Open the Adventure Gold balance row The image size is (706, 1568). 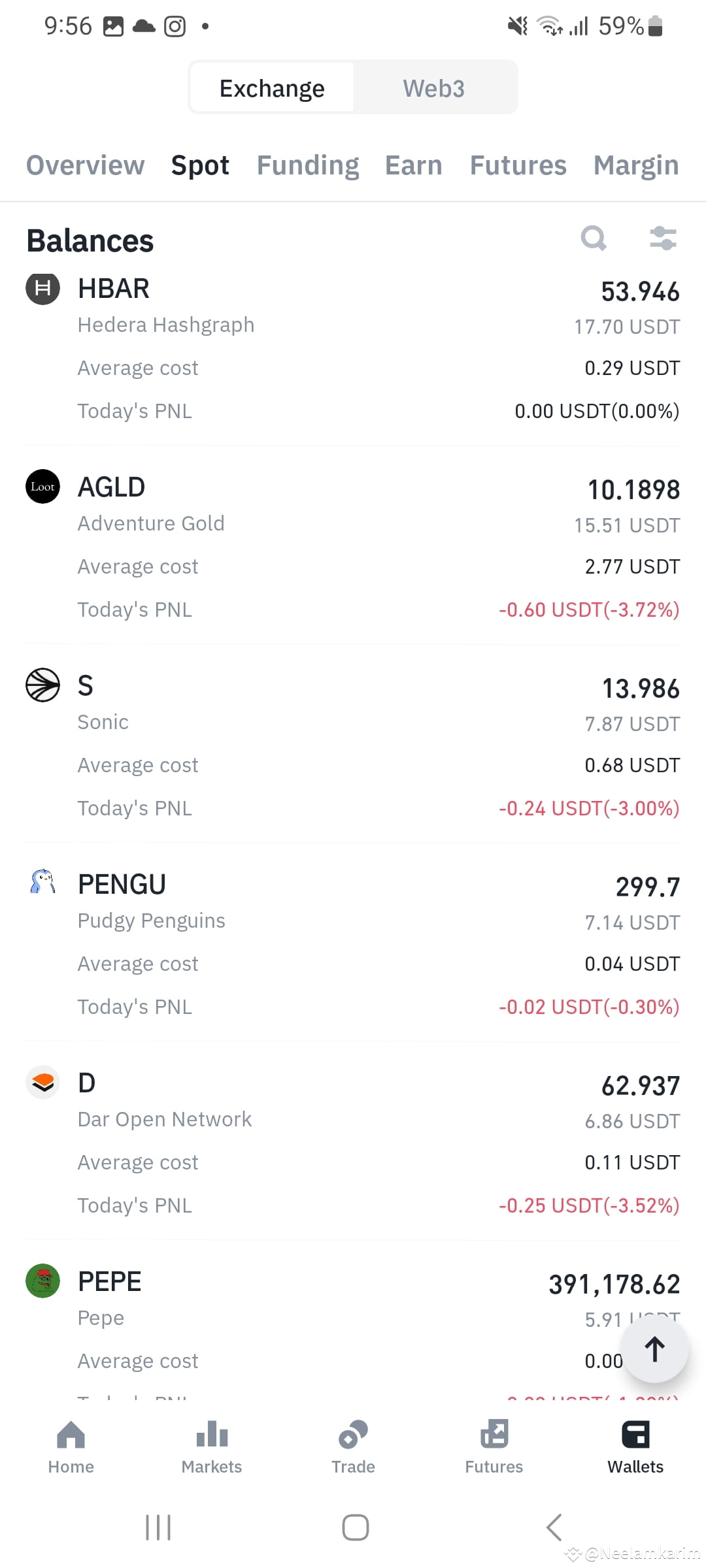coord(353,546)
